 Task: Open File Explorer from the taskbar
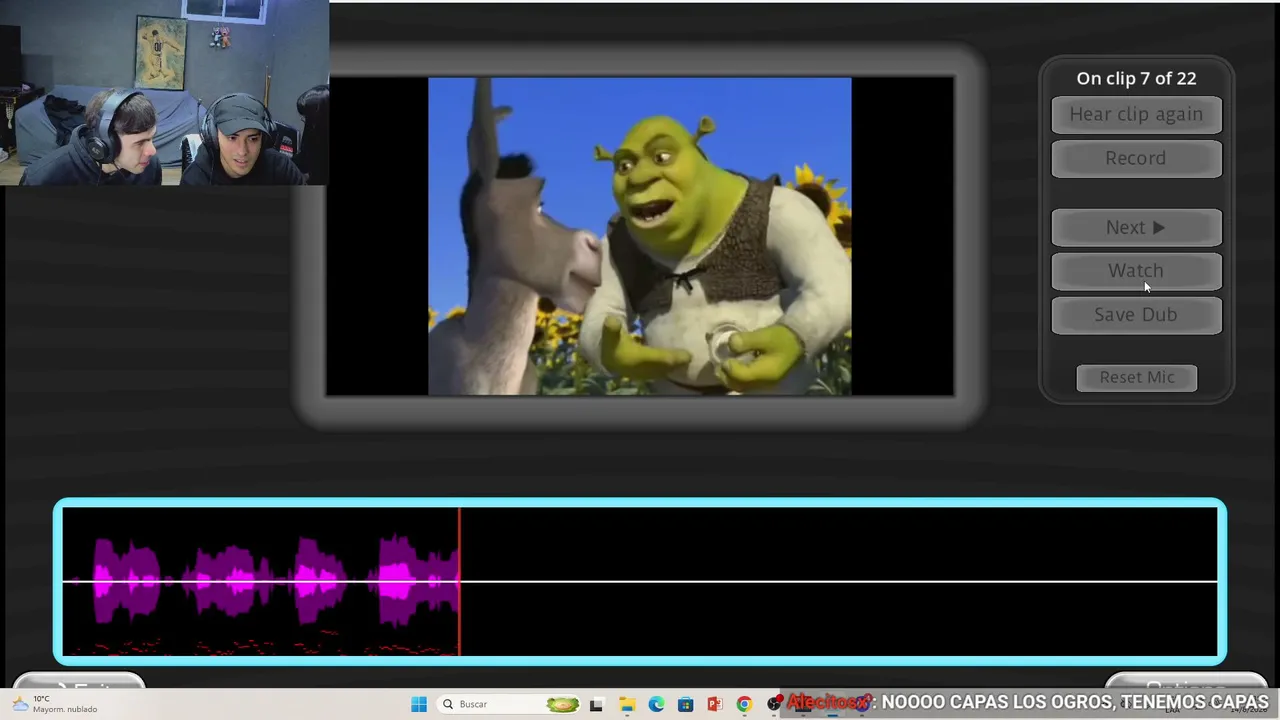[x=627, y=704]
